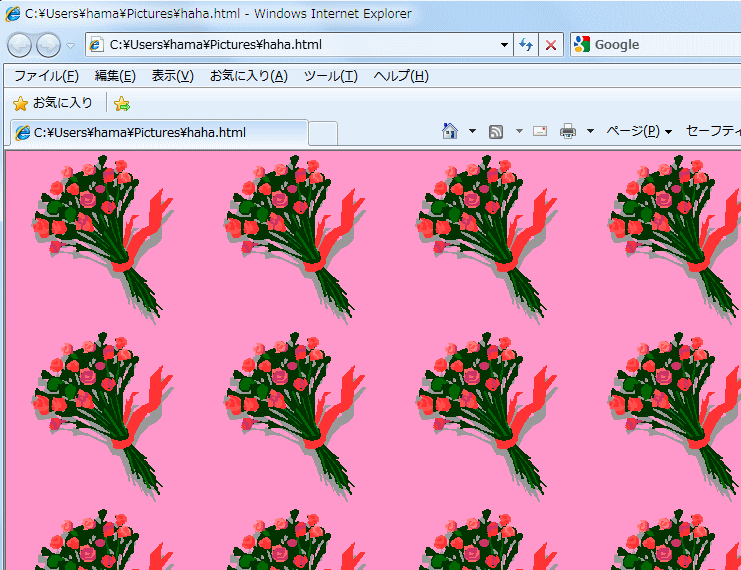Click the add to favorites bar icon
The height and width of the screenshot is (570, 741).
click(122, 104)
